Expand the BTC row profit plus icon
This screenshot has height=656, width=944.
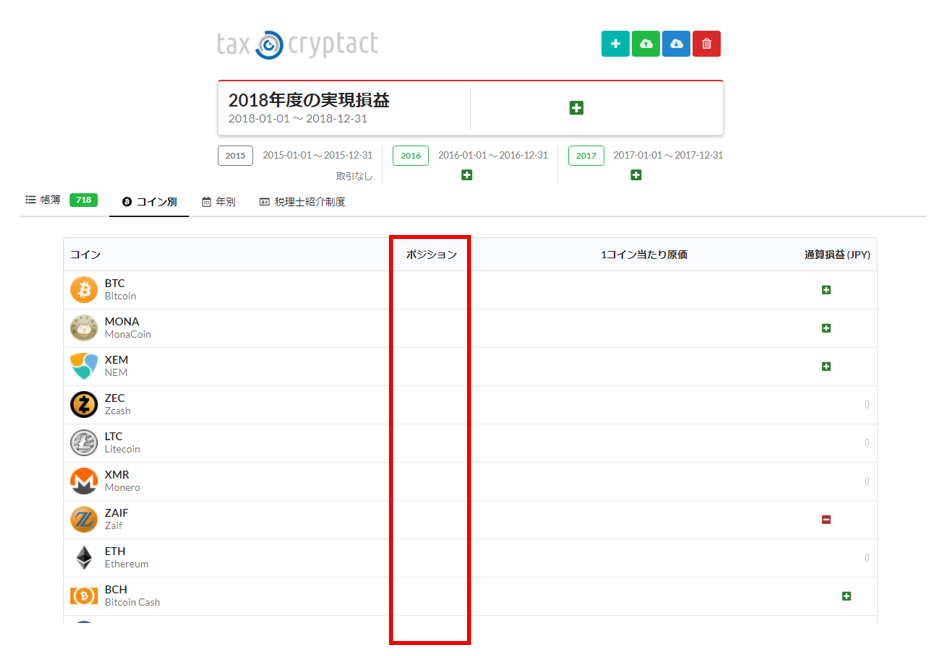tap(826, 290)
